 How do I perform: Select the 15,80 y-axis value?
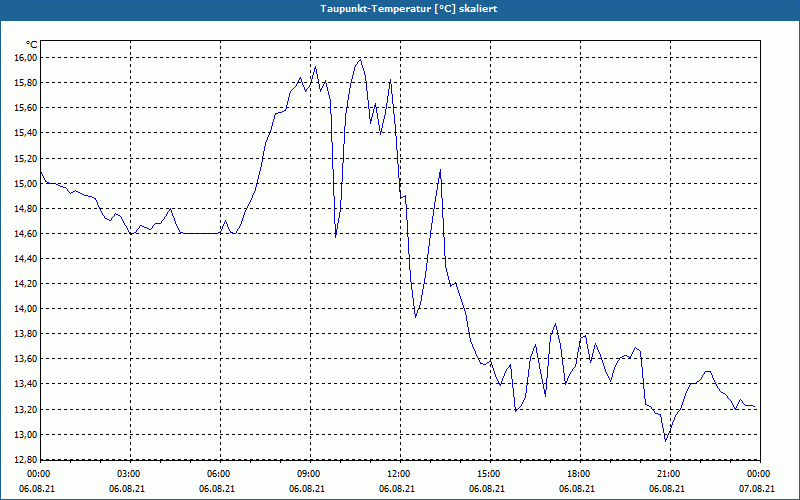[x=28, y=83]
